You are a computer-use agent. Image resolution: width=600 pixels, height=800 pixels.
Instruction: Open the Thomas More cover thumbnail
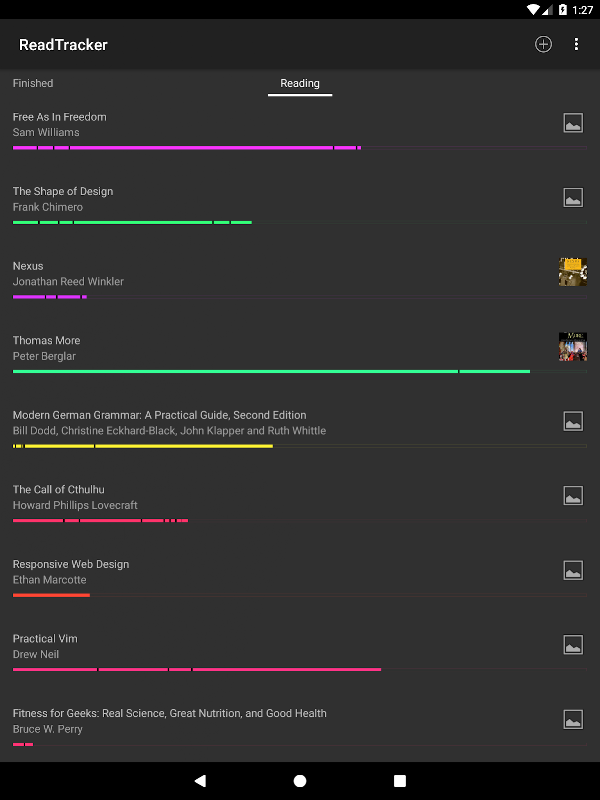(573, 347)
